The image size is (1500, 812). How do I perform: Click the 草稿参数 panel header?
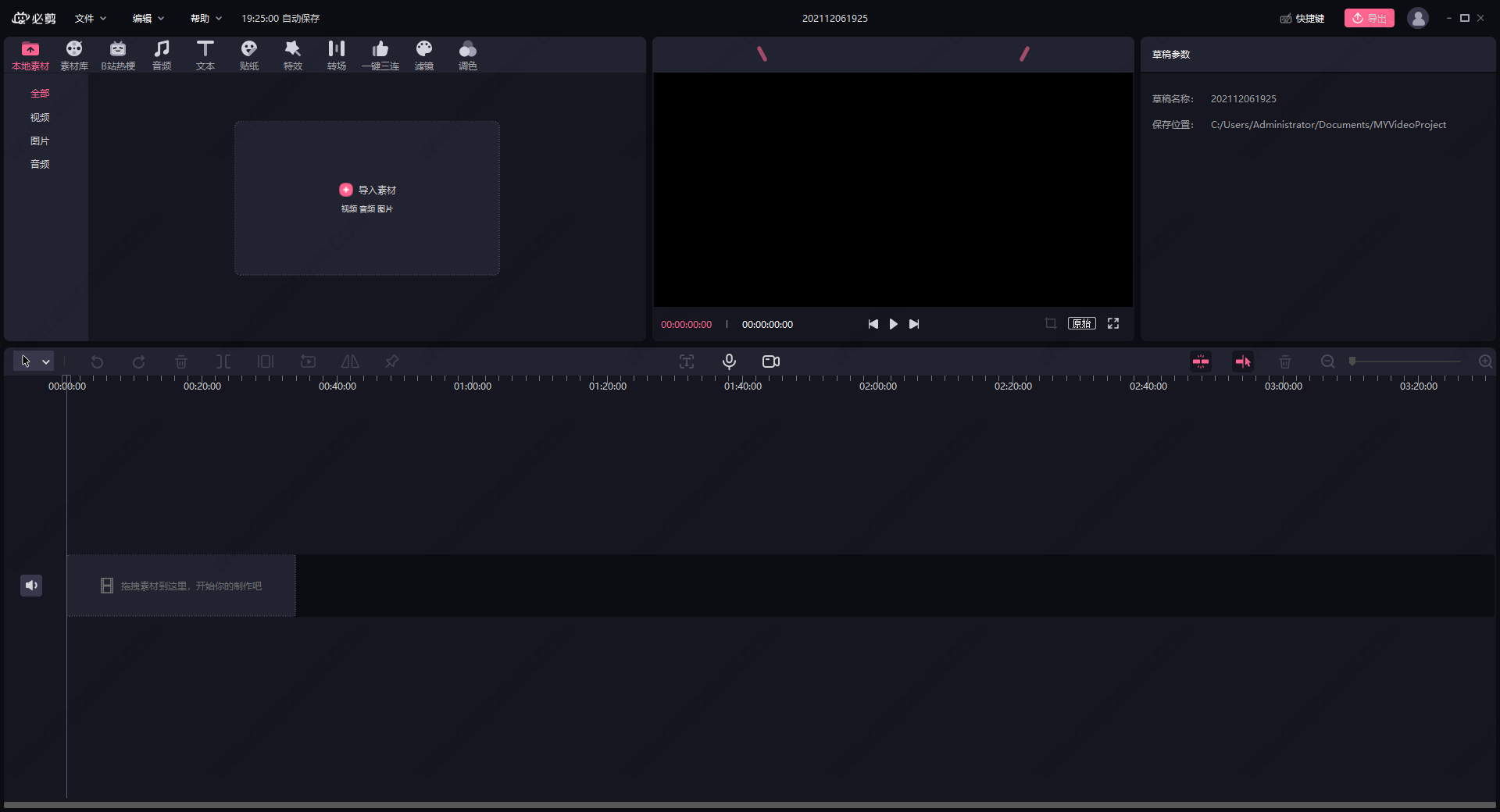click(x=1171, y=55)
